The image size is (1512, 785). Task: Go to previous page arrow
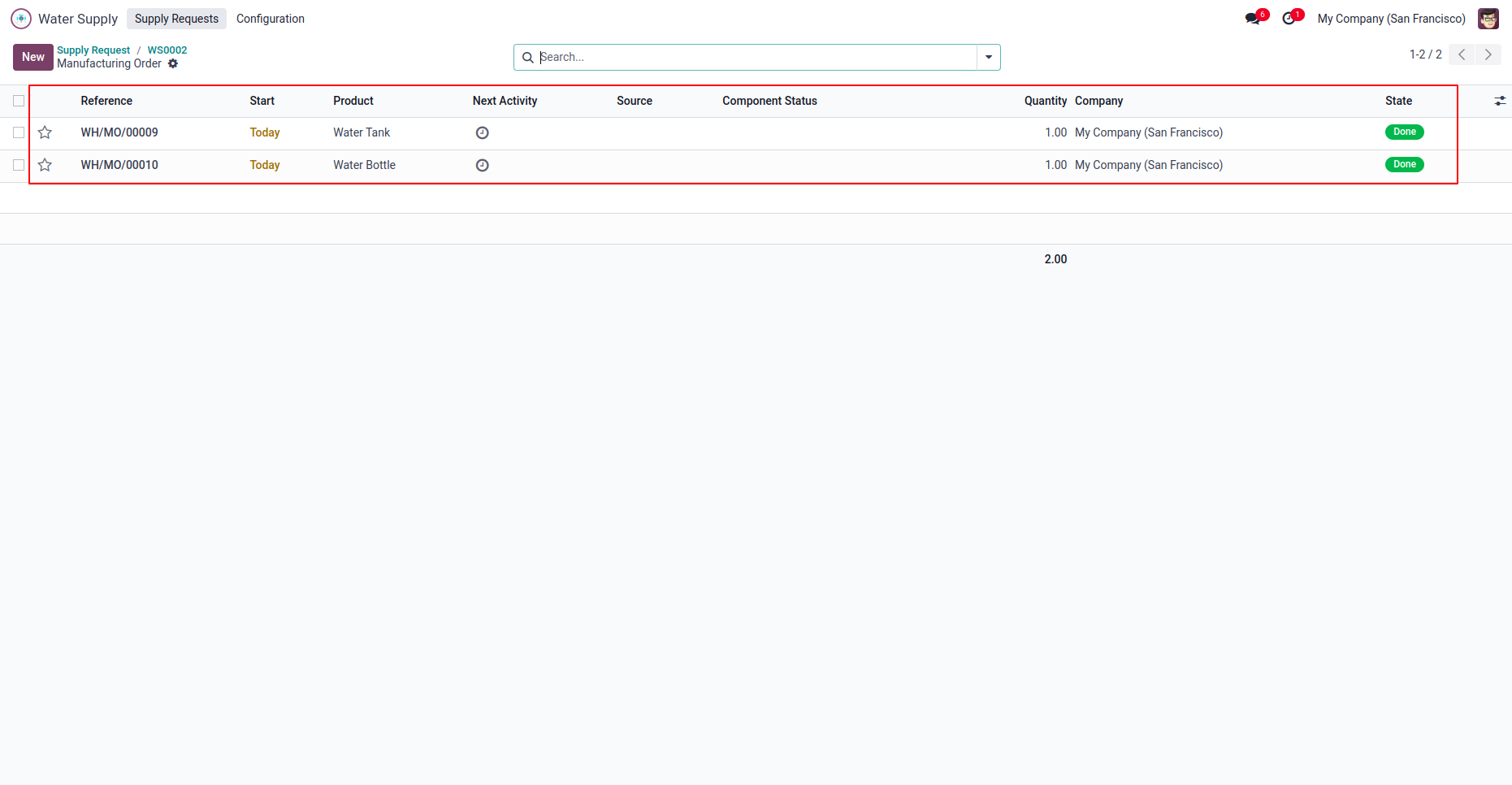pos(1461,54)
